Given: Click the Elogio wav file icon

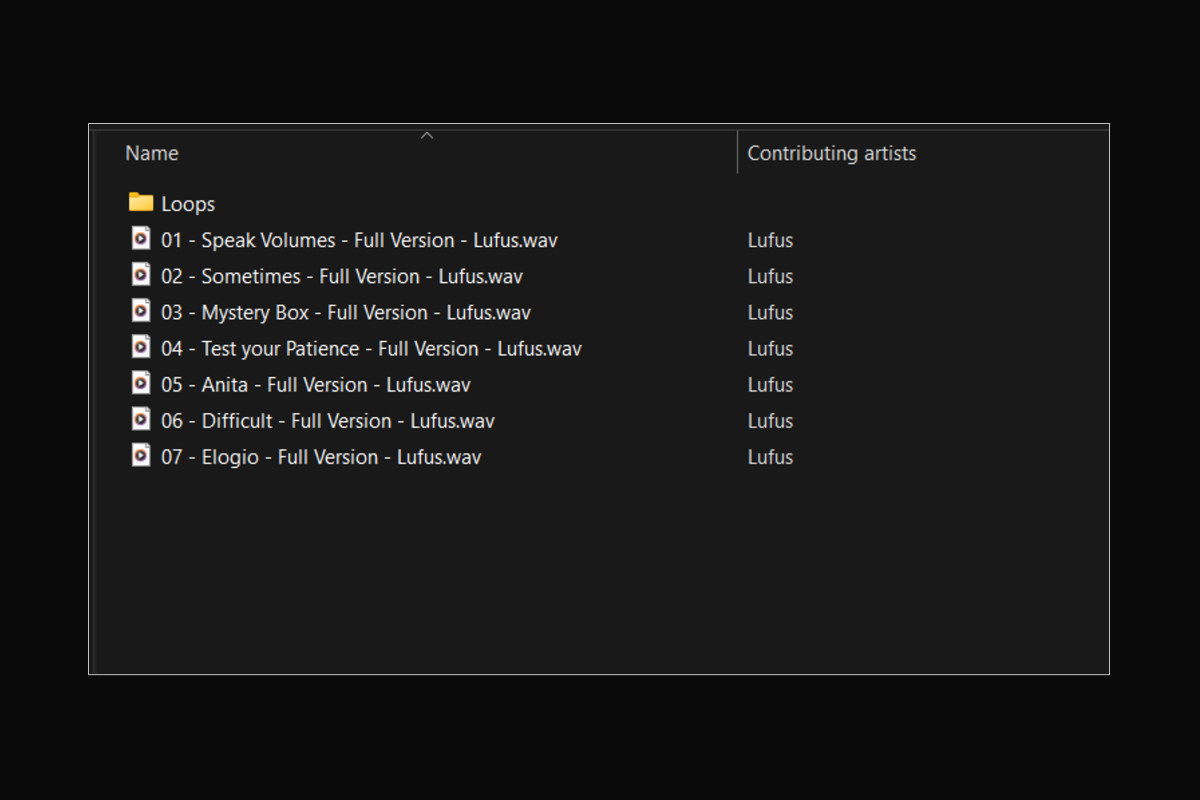Looking at the screenshot, I should click(x=141, y=455).
